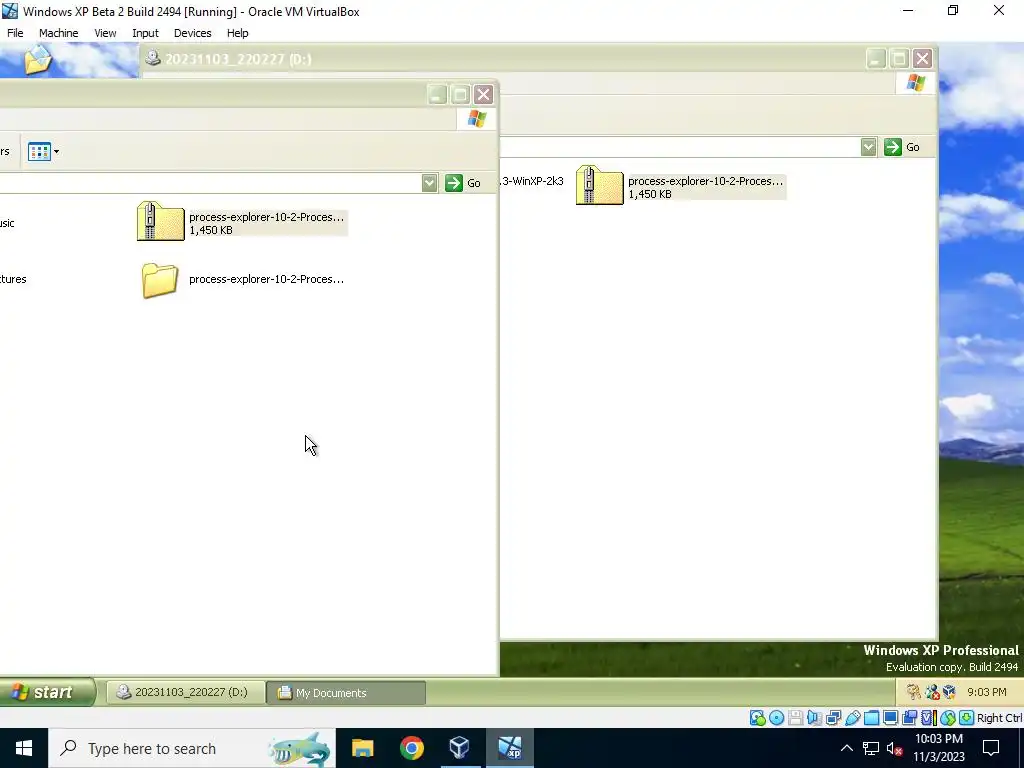Click the muted volume tray icon

[x=895, y=748]
